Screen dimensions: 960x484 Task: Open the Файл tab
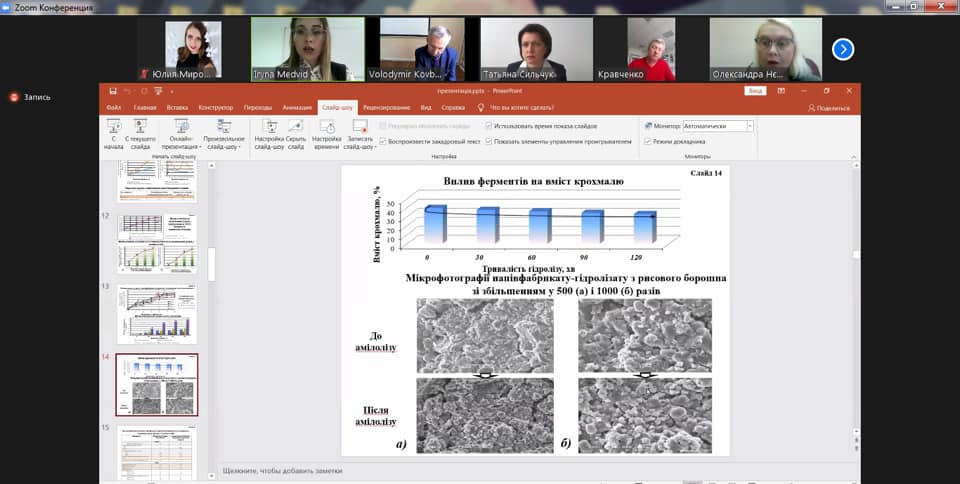click(114, 107)
